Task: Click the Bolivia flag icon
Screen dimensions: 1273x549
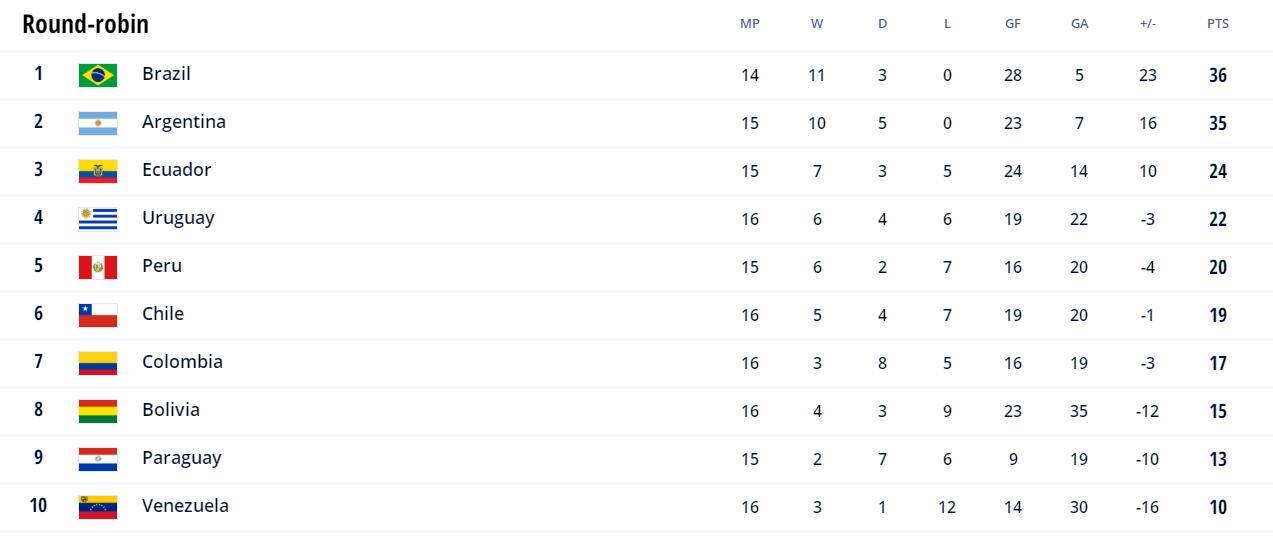Action: [x=98, y=411]
